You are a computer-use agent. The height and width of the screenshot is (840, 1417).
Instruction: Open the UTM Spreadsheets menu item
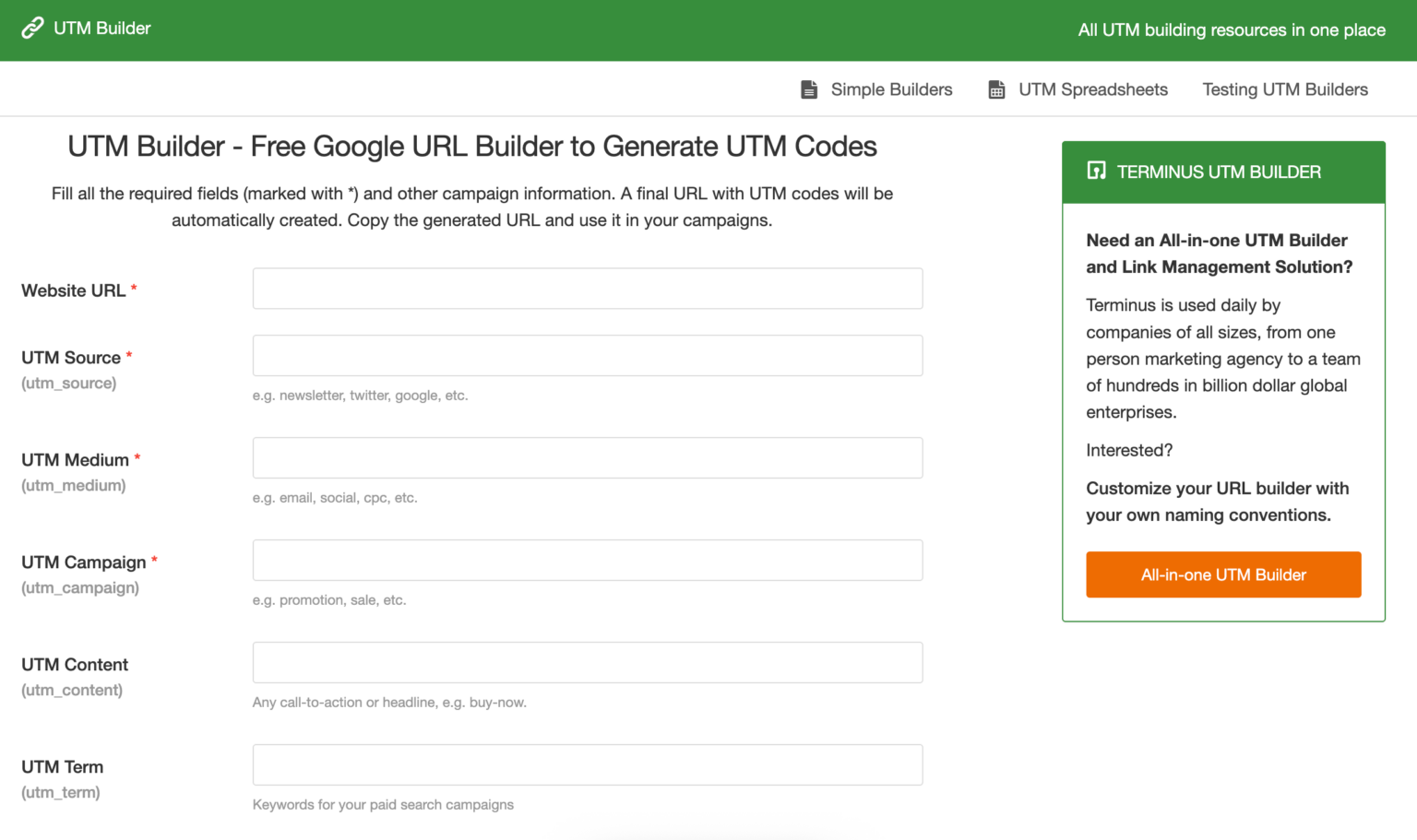1092,89
